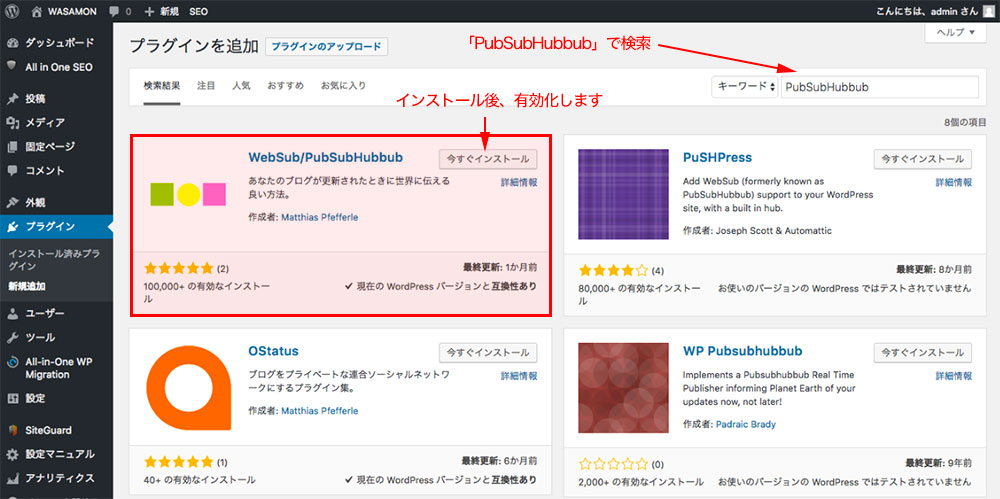The image size is (1000, 499).
Task: Open ユーザー users icon
Action: [x=12, y=313]
